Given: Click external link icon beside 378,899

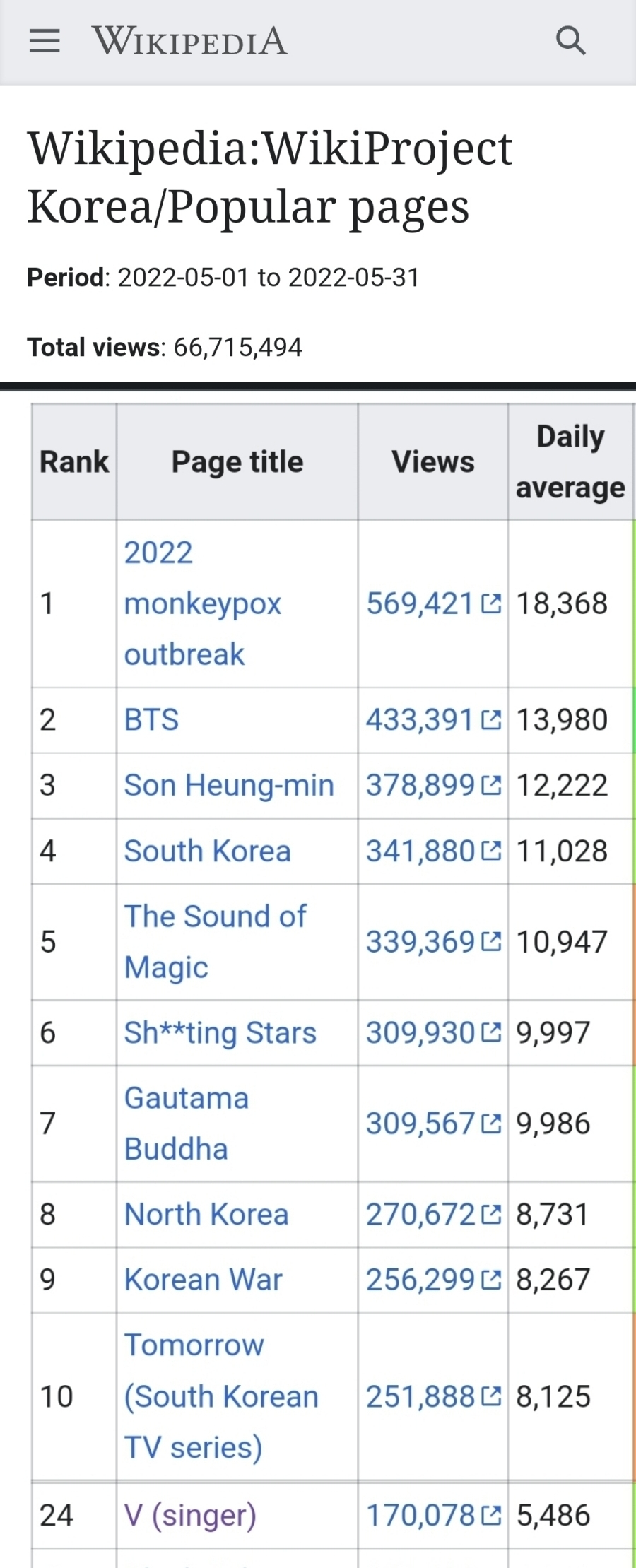Looking at the screenshot, I should (491, 785).
